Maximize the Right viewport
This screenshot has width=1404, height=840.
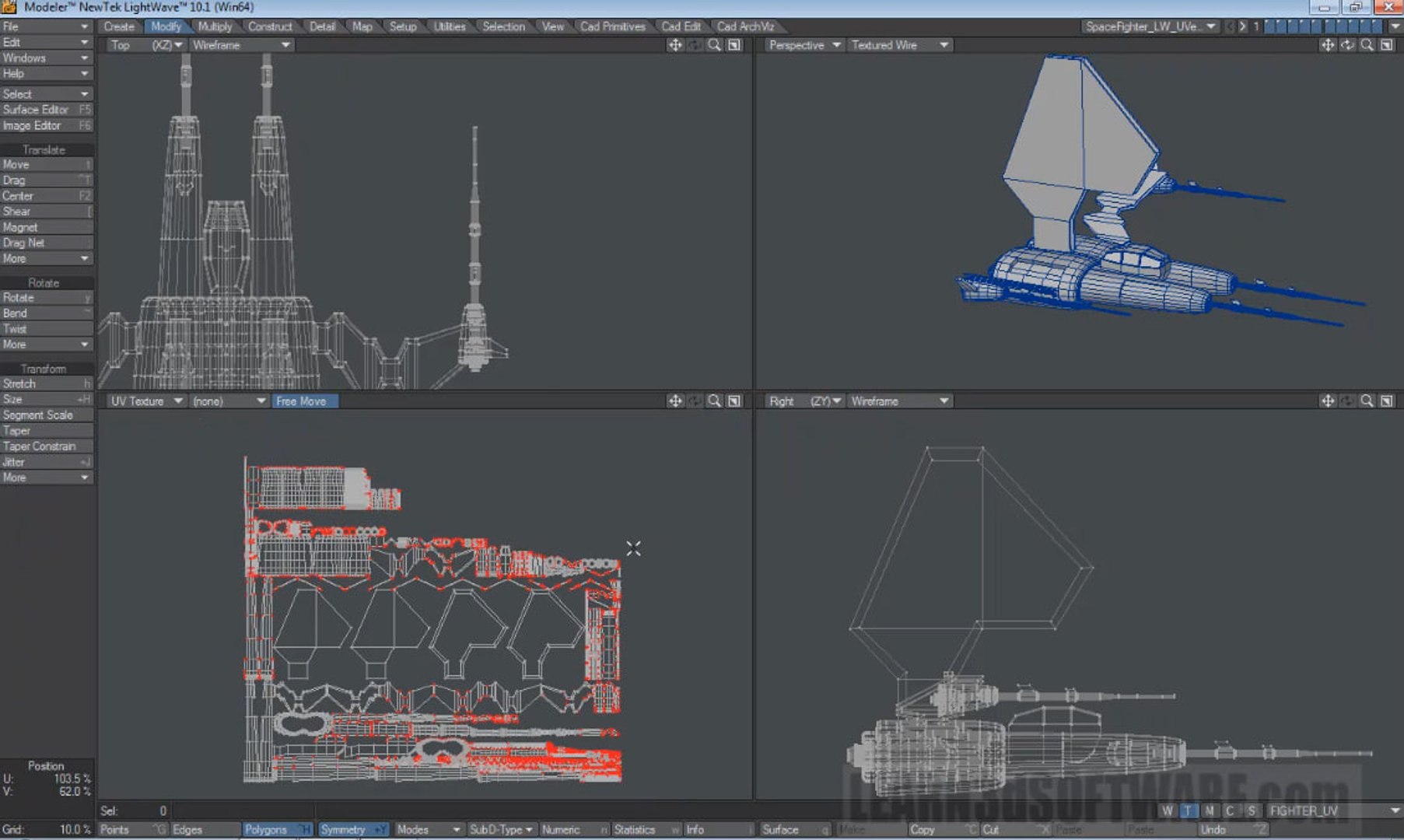[x=1387, y=401]
